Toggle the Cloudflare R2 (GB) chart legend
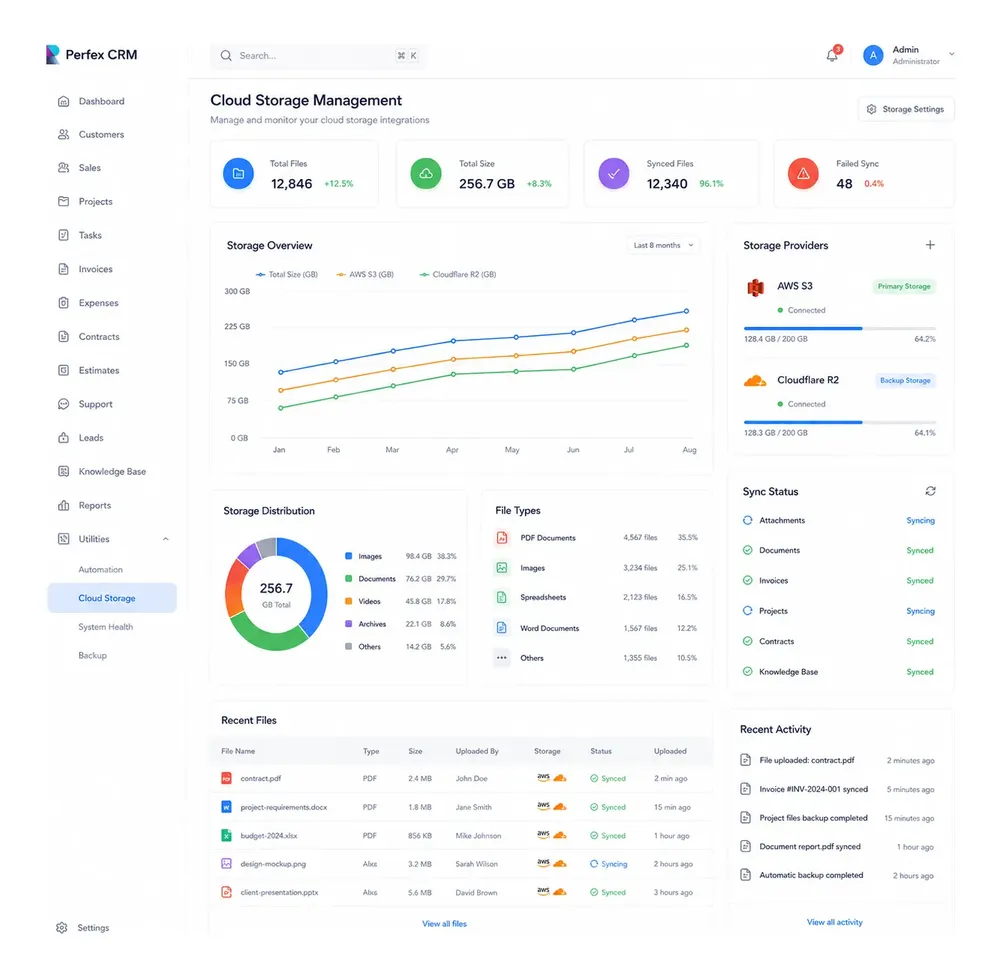The width and height of the screenshot is (1000, 978). click(x=457, y=275)
